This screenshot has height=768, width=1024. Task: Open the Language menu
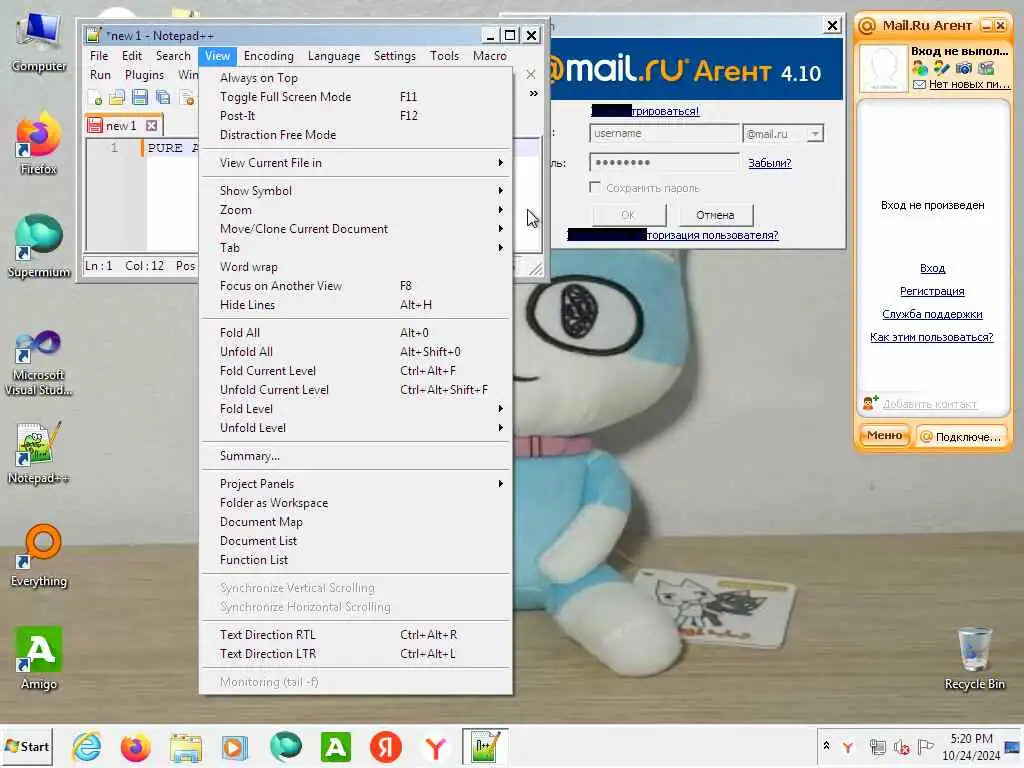click(334, 56)
